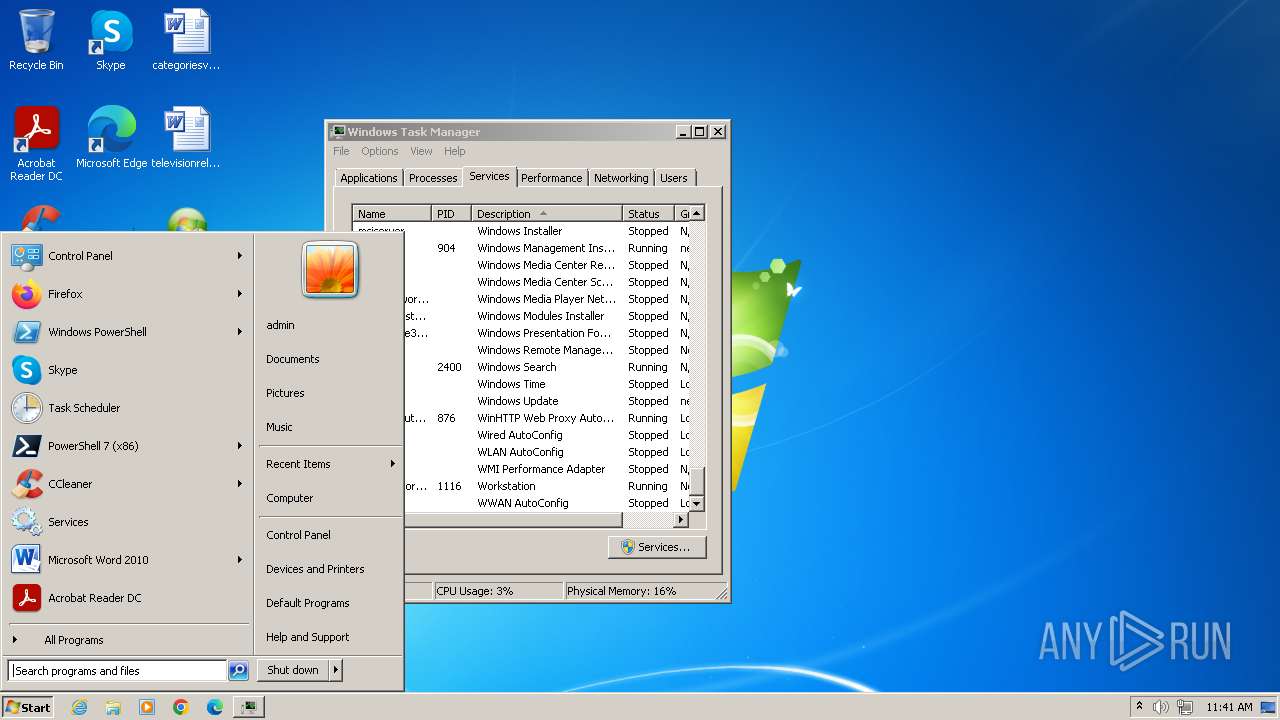This screenshot has height=720, width=1280.
Task: Launch Microsoft Word 2010 from Start menu
Action: (x=128, y=560)
